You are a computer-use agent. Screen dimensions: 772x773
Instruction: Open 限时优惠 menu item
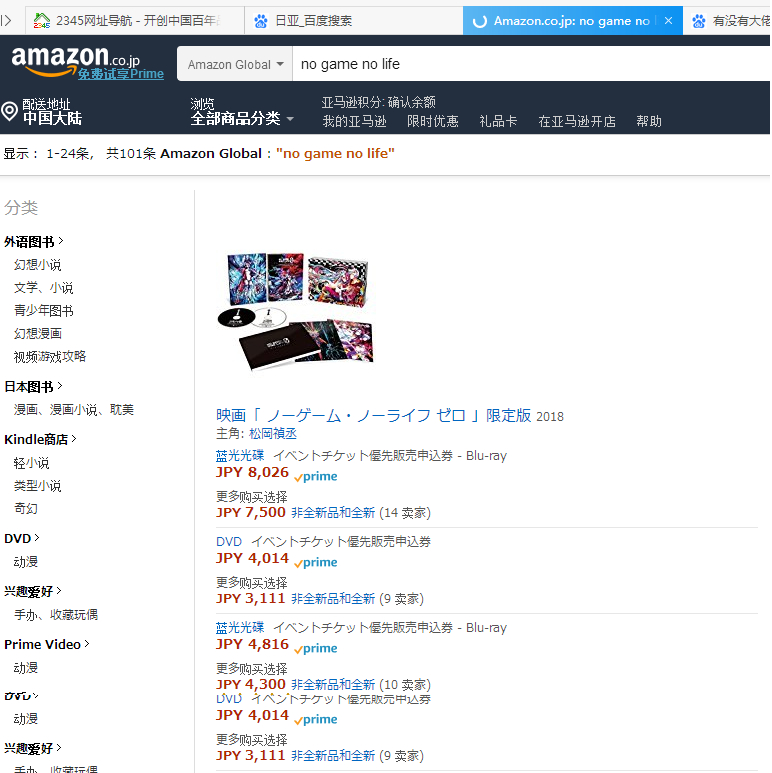(433, 121)
